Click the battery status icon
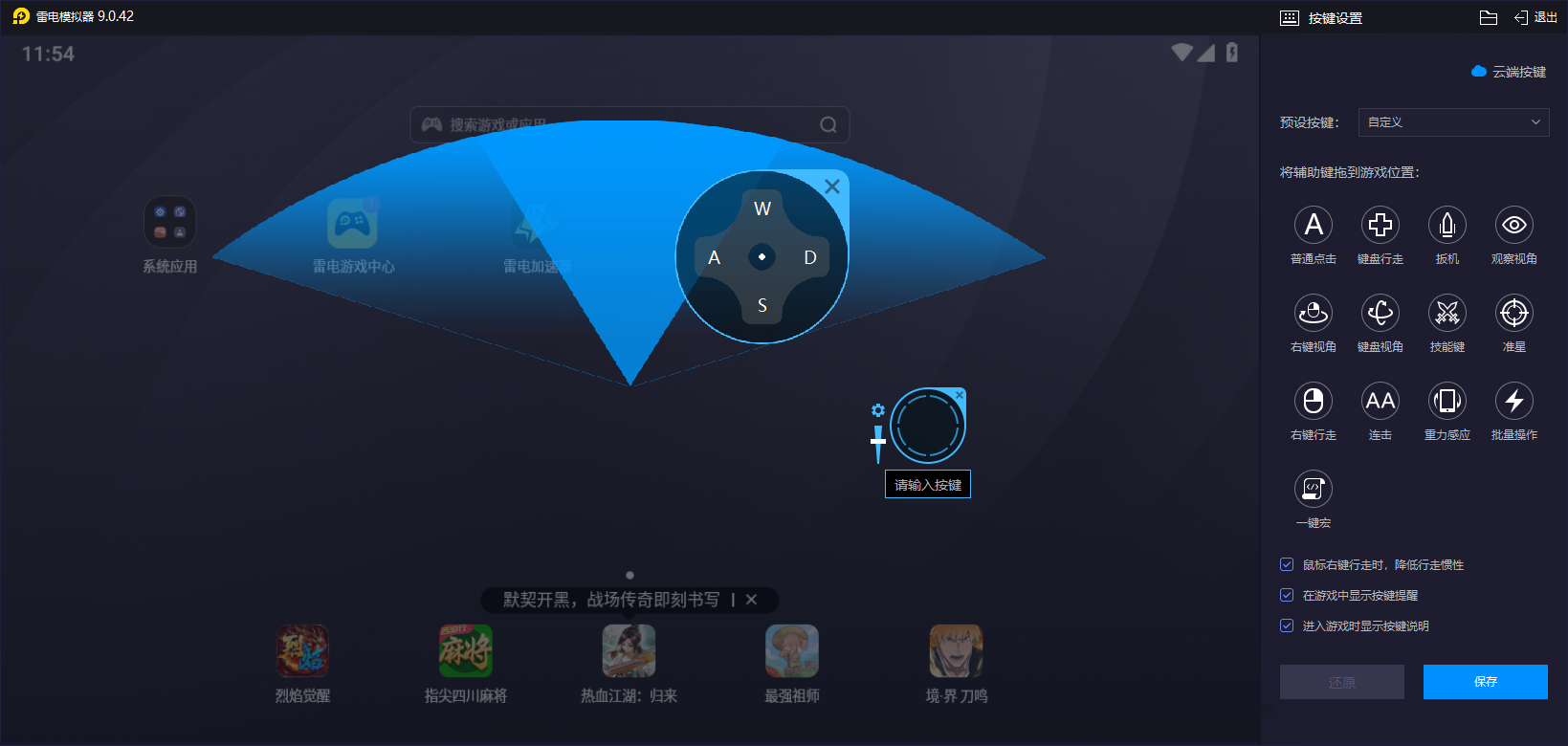Viewport: 1568px width, 746px height. tap(1232, 53)
